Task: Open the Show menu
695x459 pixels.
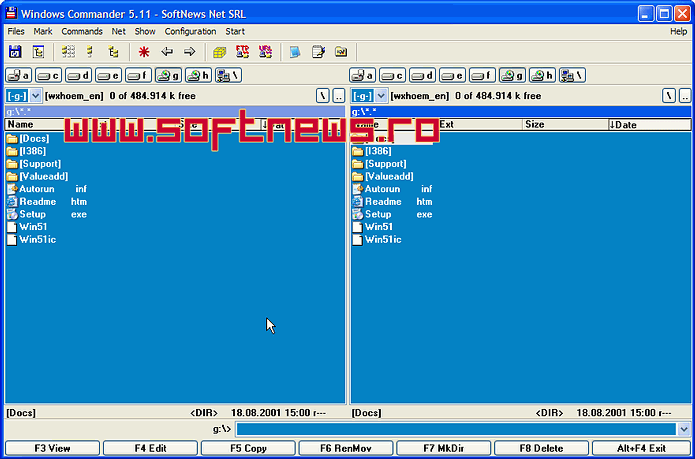Action: tap(145, 31)
